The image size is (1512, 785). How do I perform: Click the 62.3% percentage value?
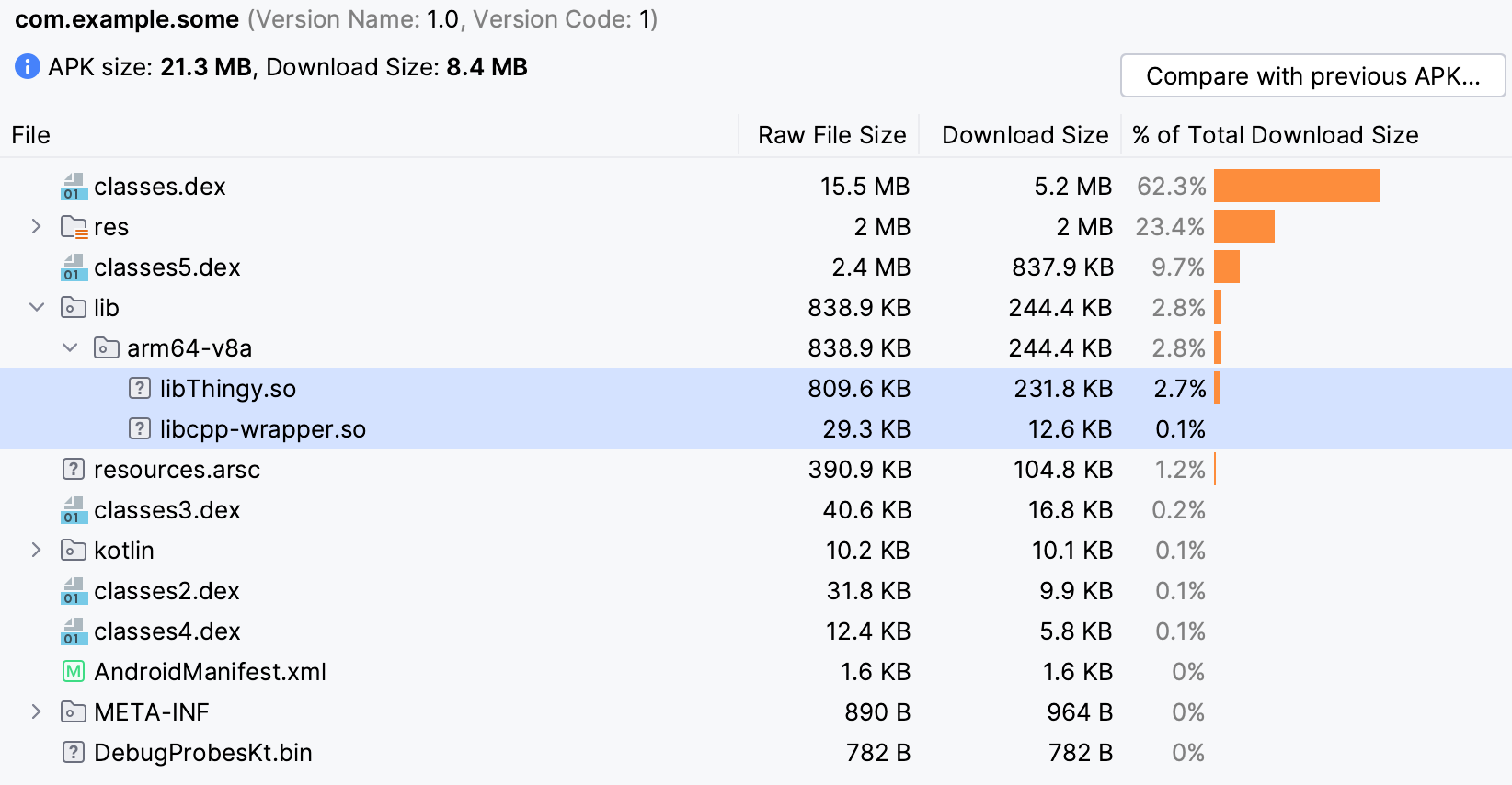pyautogui.click(x=1172, y=187)
